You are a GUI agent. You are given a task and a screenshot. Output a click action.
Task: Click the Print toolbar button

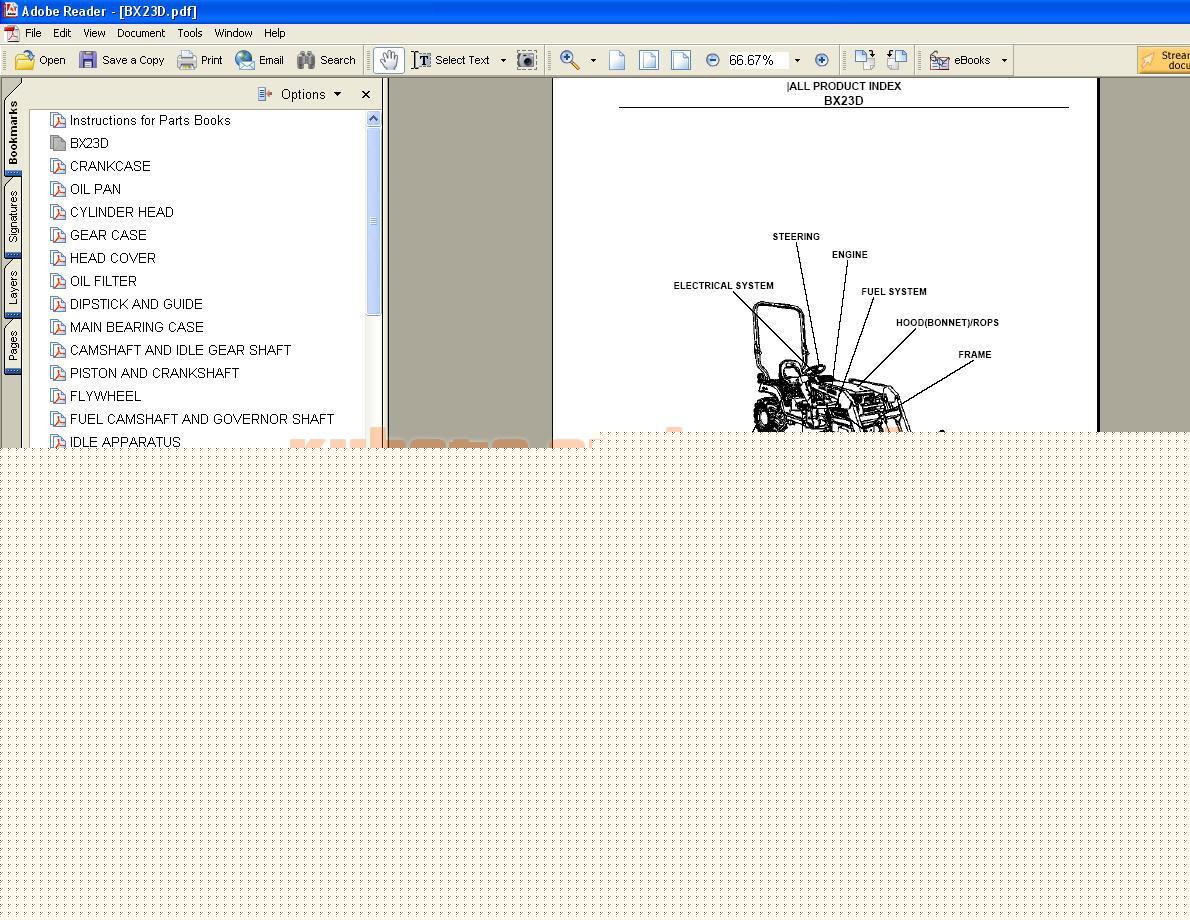click(x=200, y=60)
